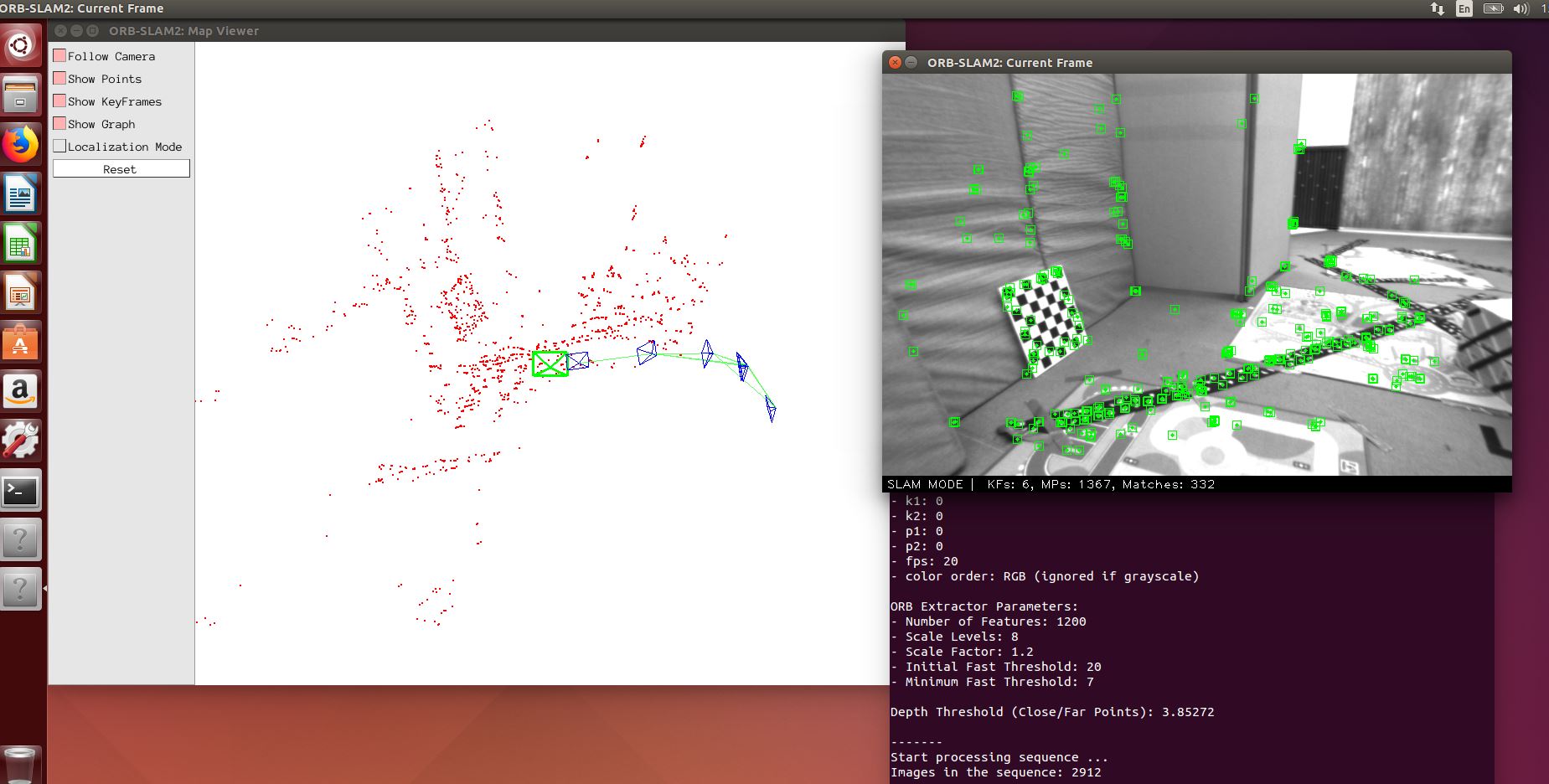
Task: Open LibreOffice Calc
Action: (20, 243)
